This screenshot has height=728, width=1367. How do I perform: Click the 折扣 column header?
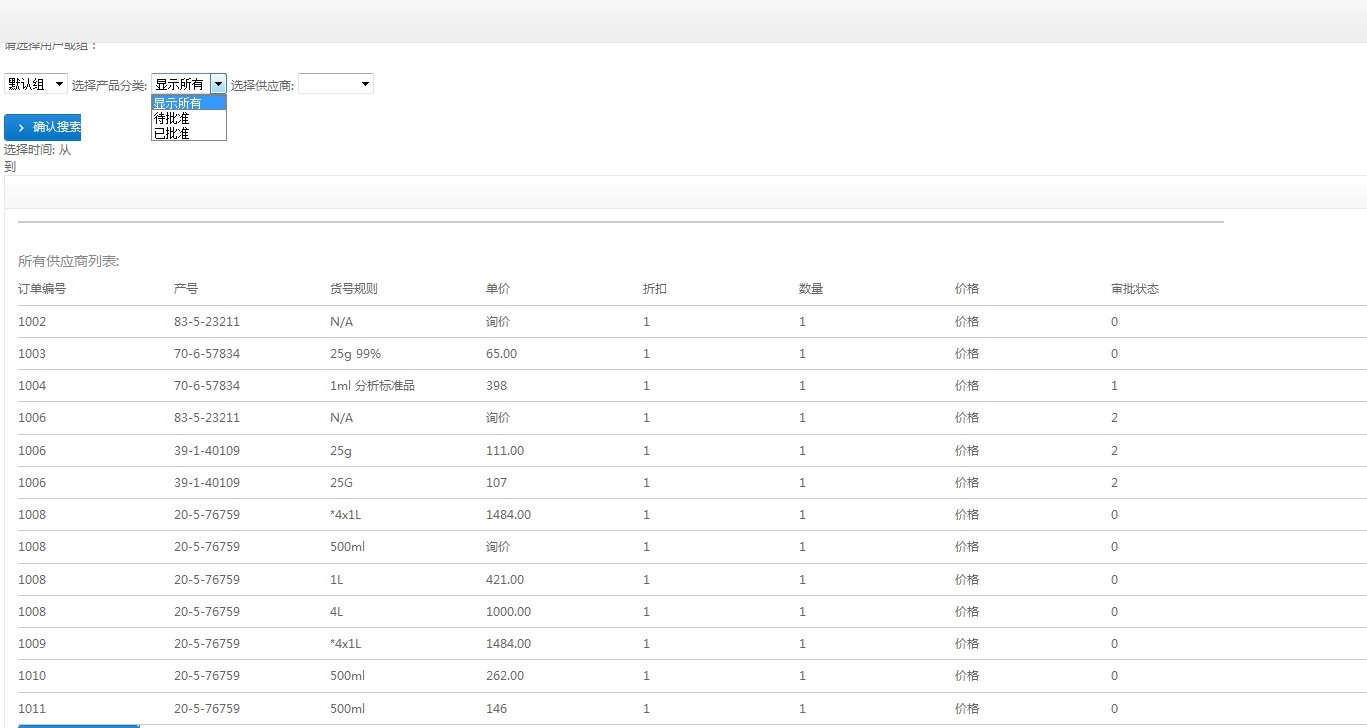(655, 289)
